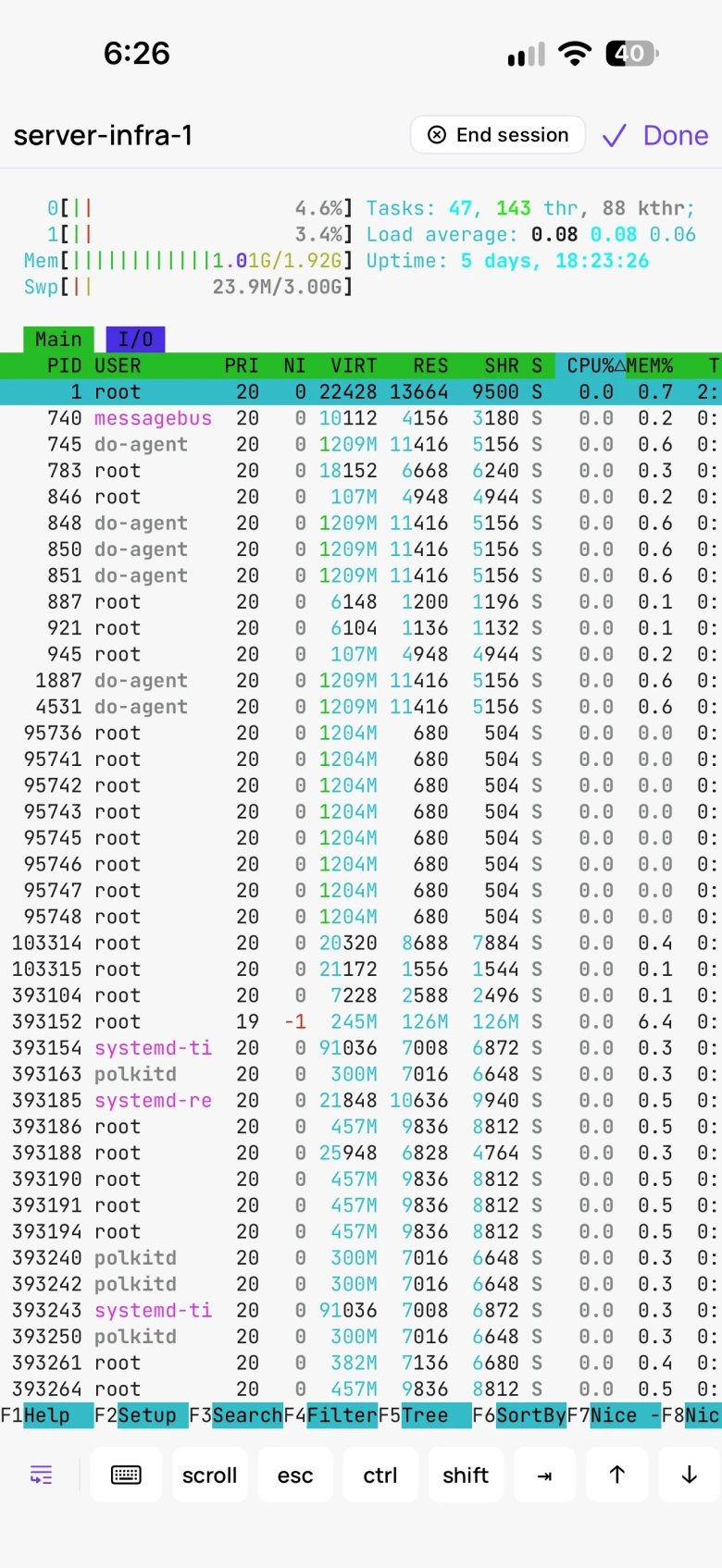The width and height of the screenshot is (722, 1568).
Task: Select root process 393152 with nice -1
Action: pos(361,1022)
